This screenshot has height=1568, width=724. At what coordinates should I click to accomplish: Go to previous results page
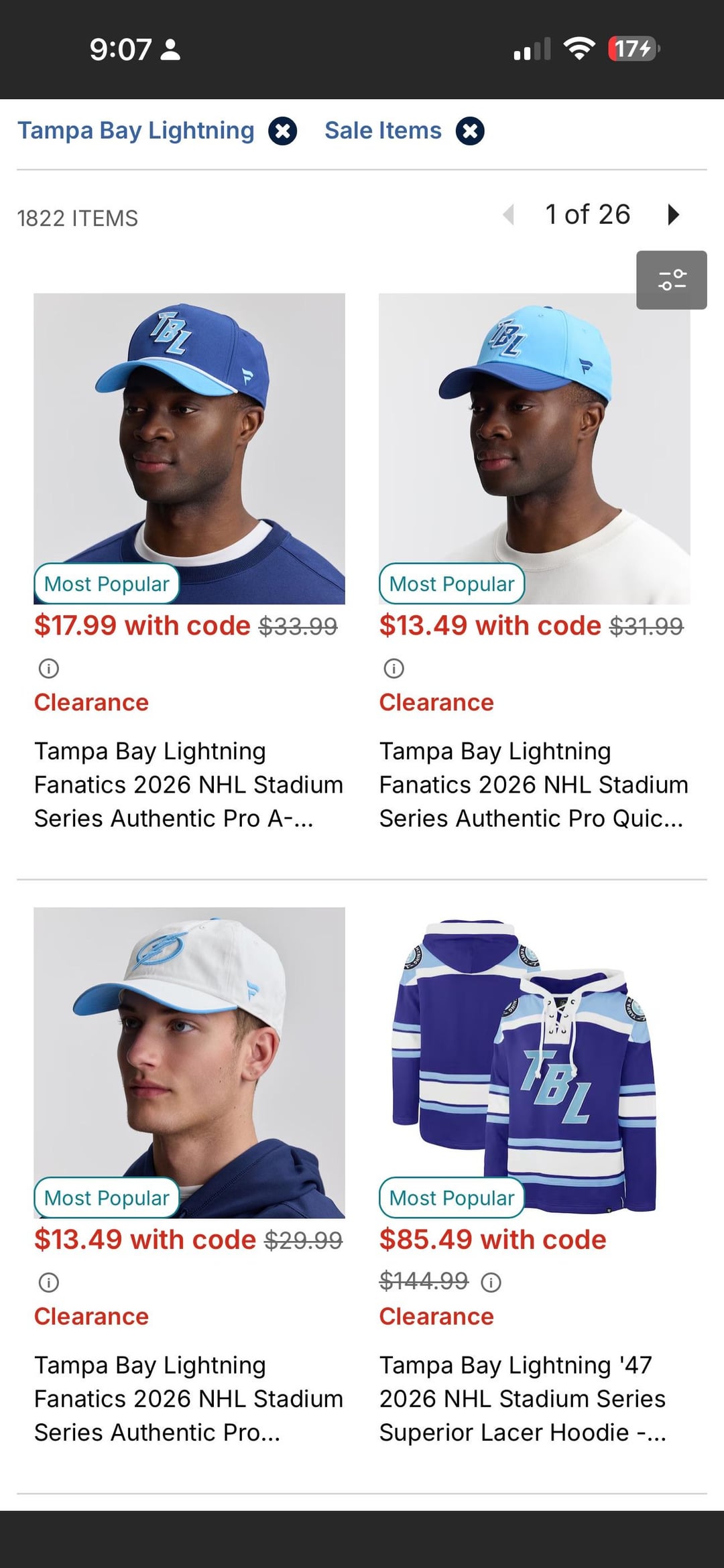(x=509, y=214)
